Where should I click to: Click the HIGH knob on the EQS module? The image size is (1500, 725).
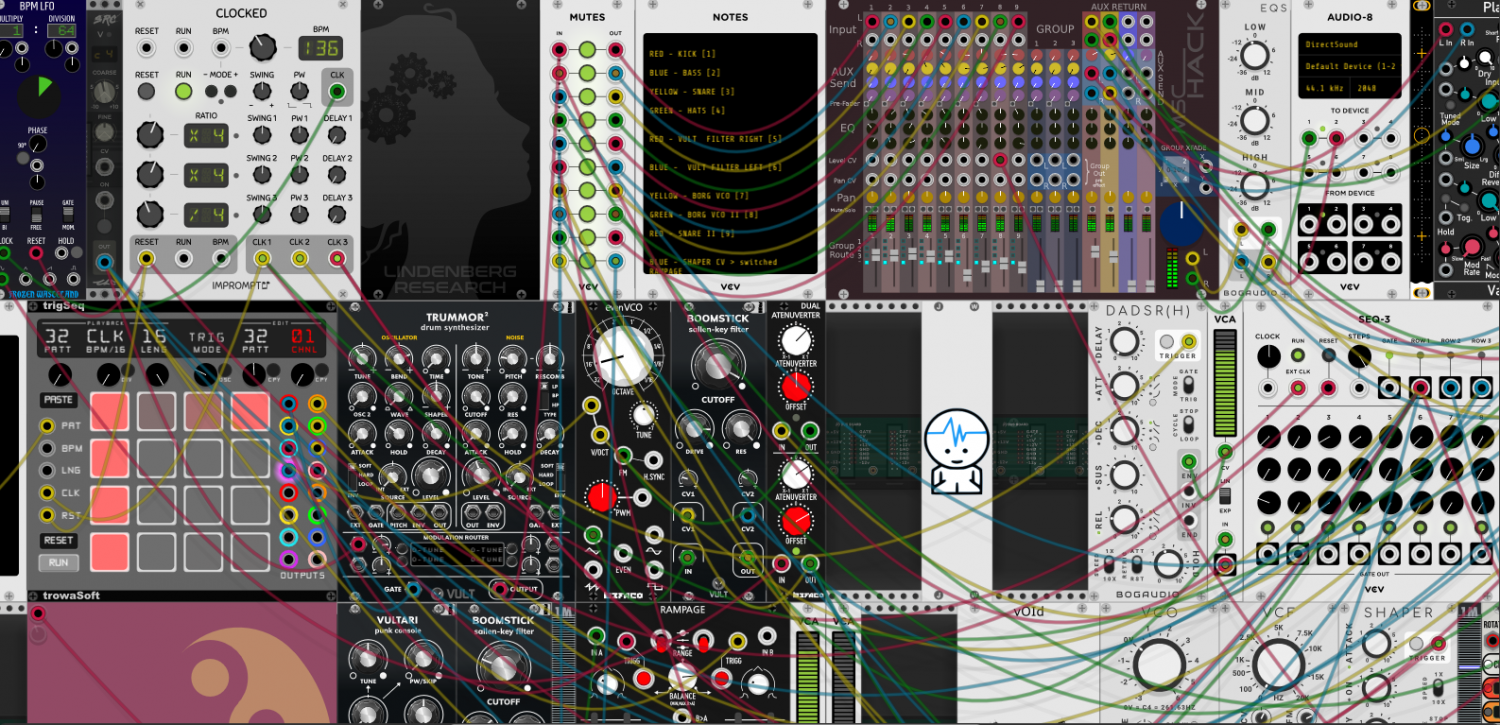[1254, 185]
